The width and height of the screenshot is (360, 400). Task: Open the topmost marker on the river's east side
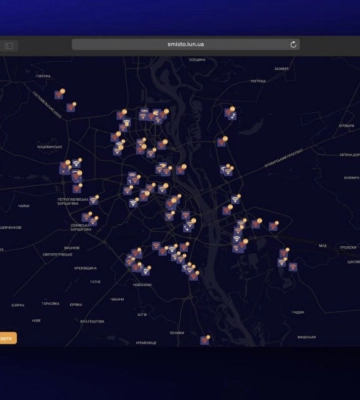[x=229, y=112]
